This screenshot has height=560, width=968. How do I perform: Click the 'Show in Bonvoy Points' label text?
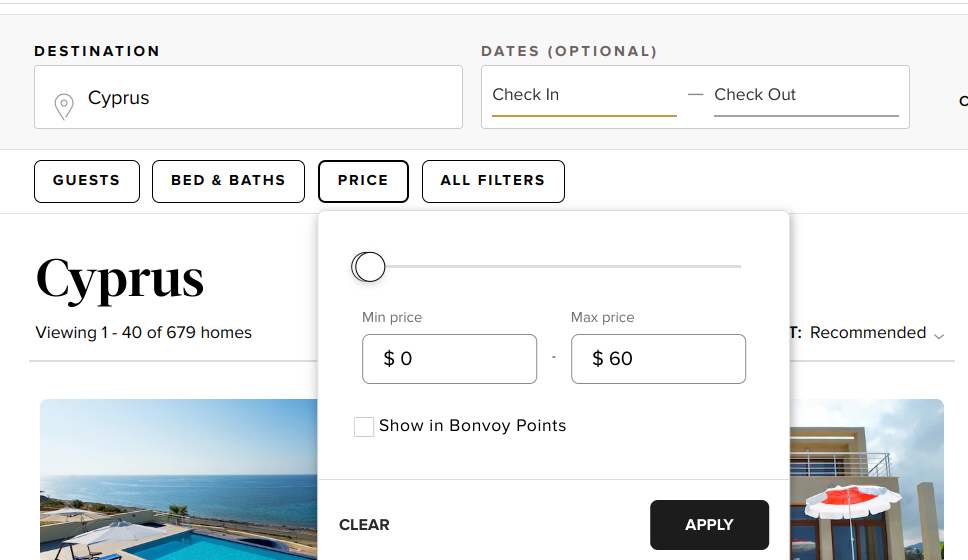(472, 426)
